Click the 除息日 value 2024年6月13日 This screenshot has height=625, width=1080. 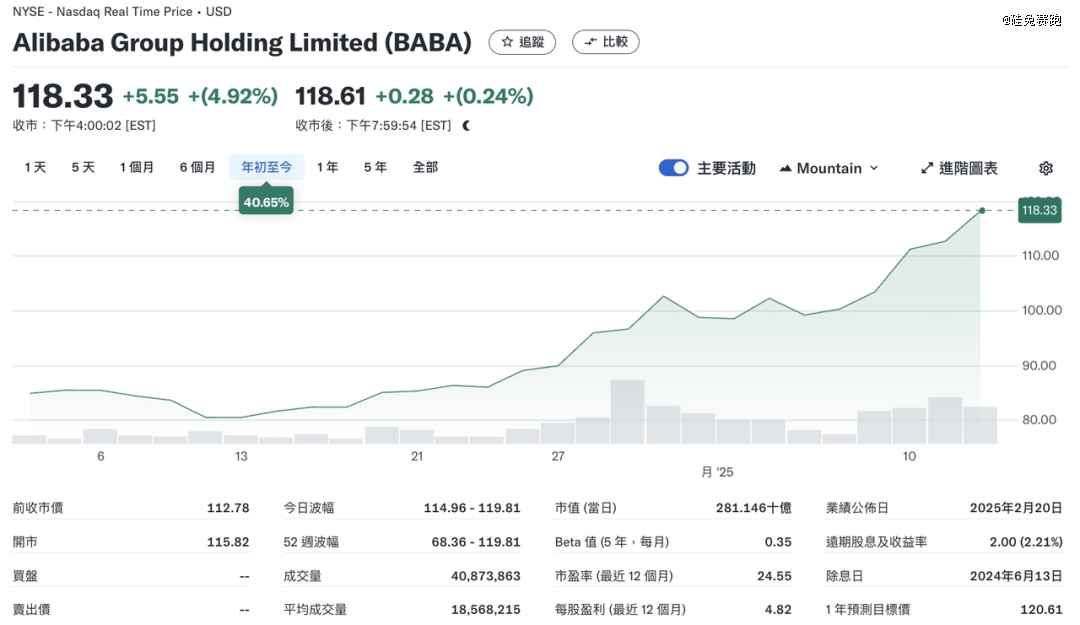pos(1016,575)
